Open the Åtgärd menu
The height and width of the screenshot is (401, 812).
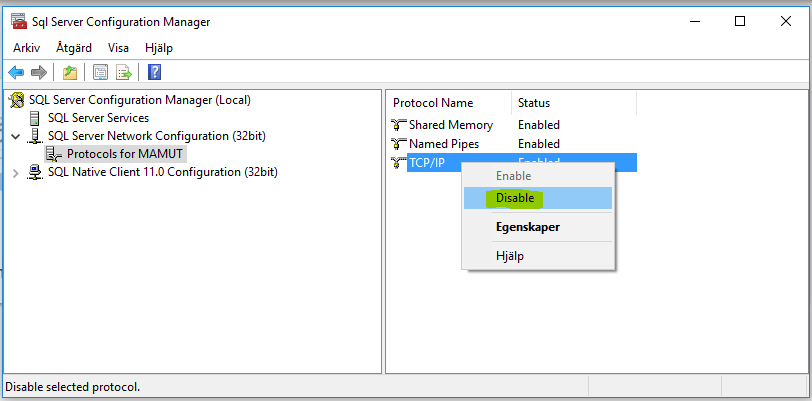(75, 47)
